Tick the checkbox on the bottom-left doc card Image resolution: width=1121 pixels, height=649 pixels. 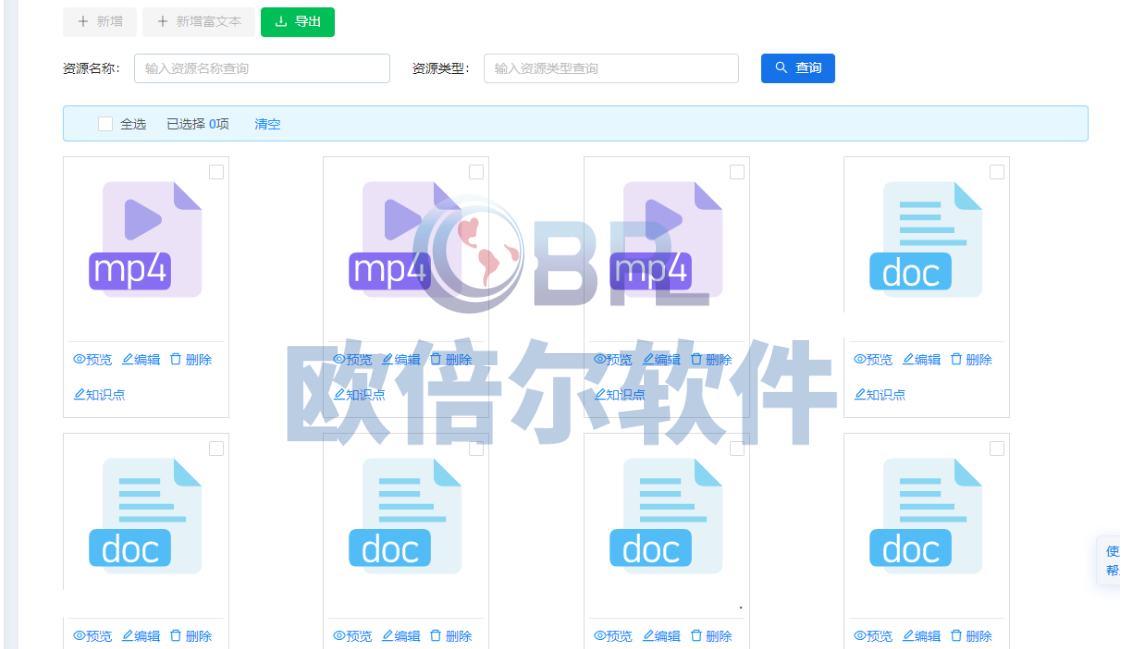(216, 449)
